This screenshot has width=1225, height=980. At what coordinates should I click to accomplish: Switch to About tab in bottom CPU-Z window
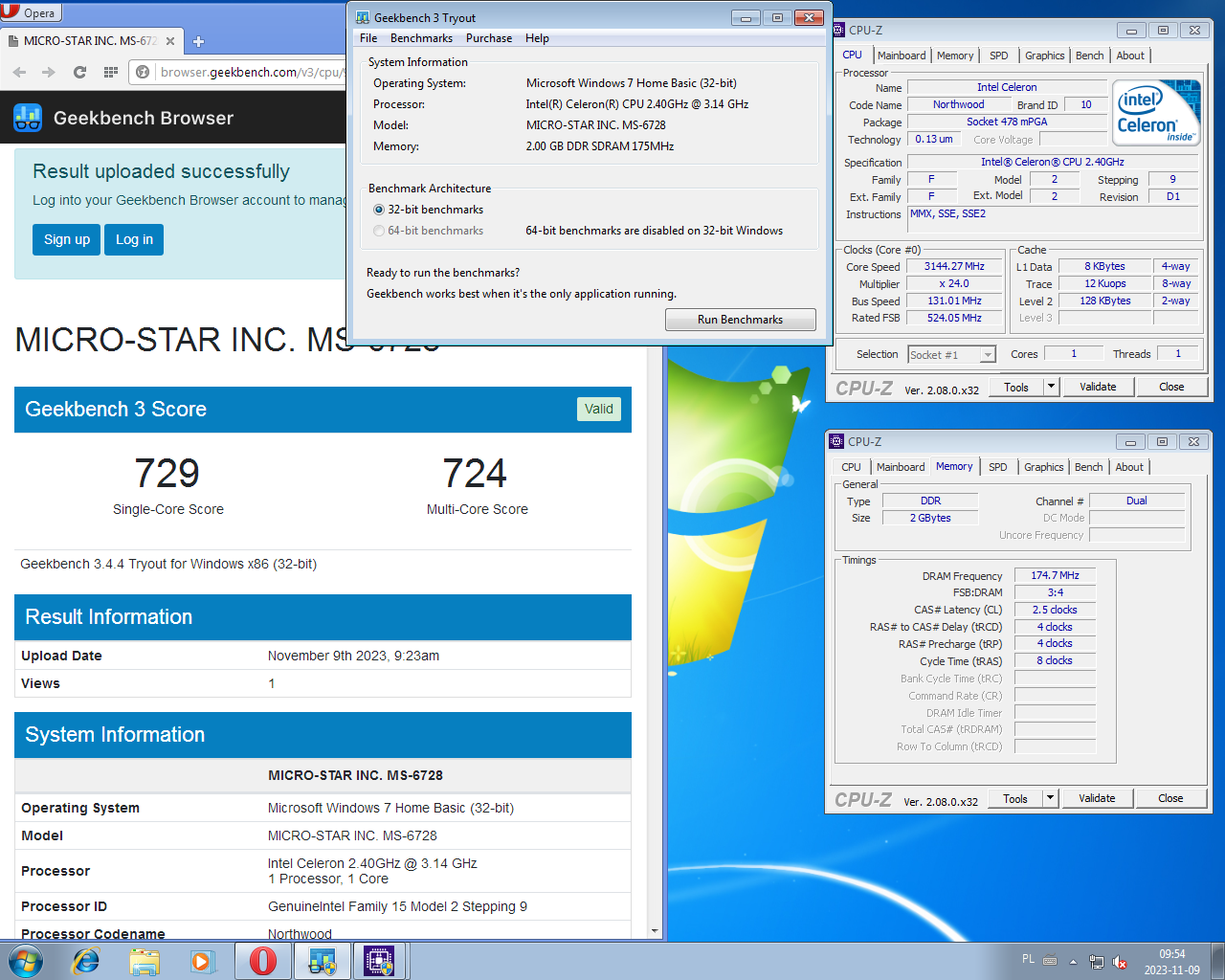tap(1129, 467)
